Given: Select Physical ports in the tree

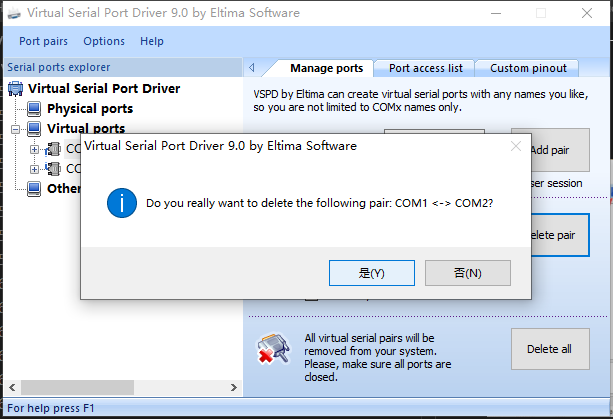Looking at the screenshot, I should tap(90, 108).
